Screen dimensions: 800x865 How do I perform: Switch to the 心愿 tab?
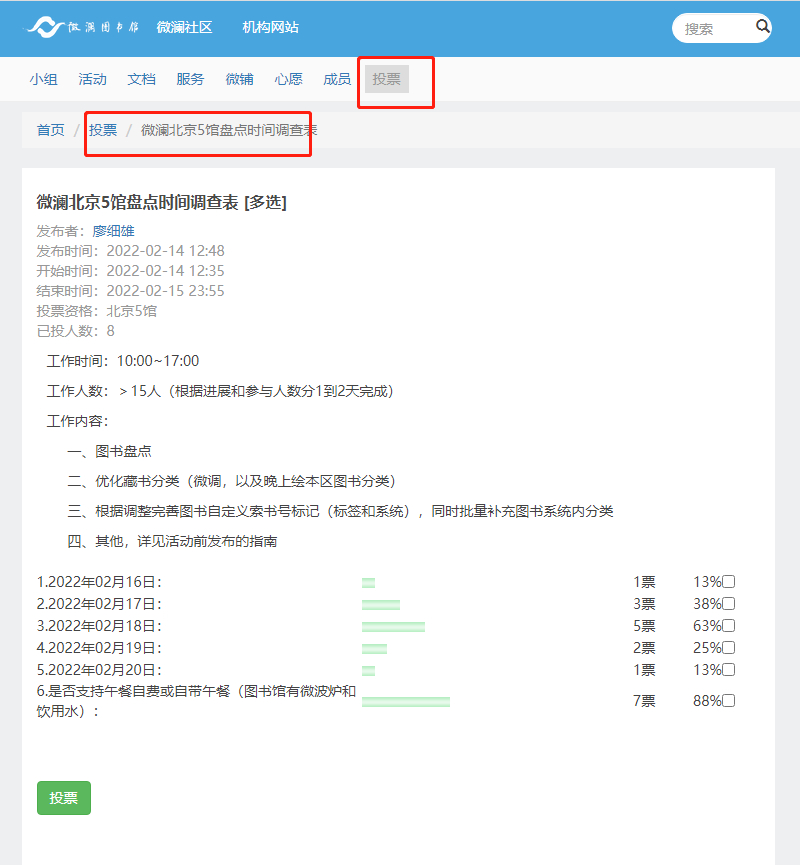288,79
